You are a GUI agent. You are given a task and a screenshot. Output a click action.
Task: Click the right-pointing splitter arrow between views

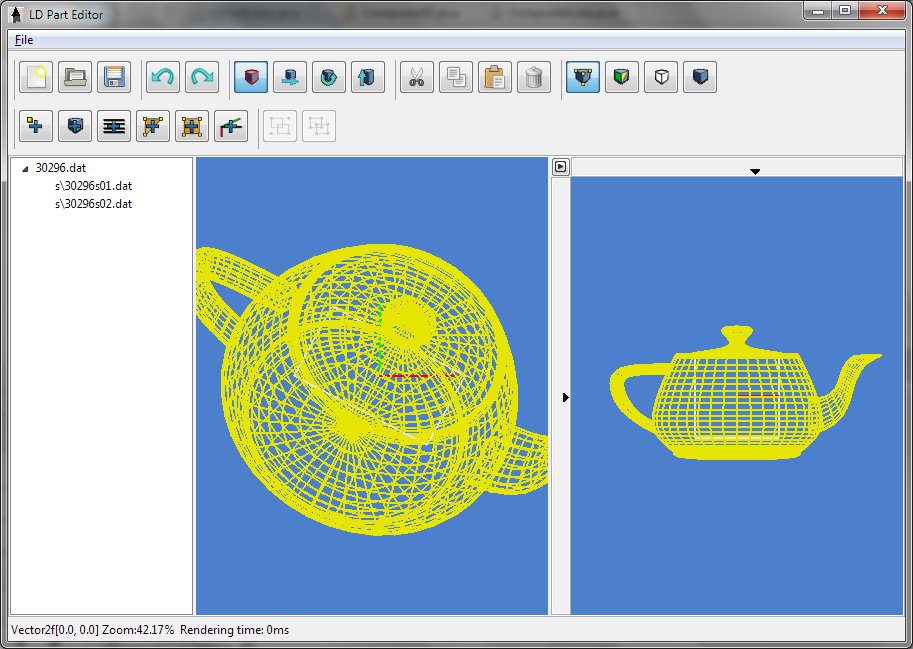565,397
